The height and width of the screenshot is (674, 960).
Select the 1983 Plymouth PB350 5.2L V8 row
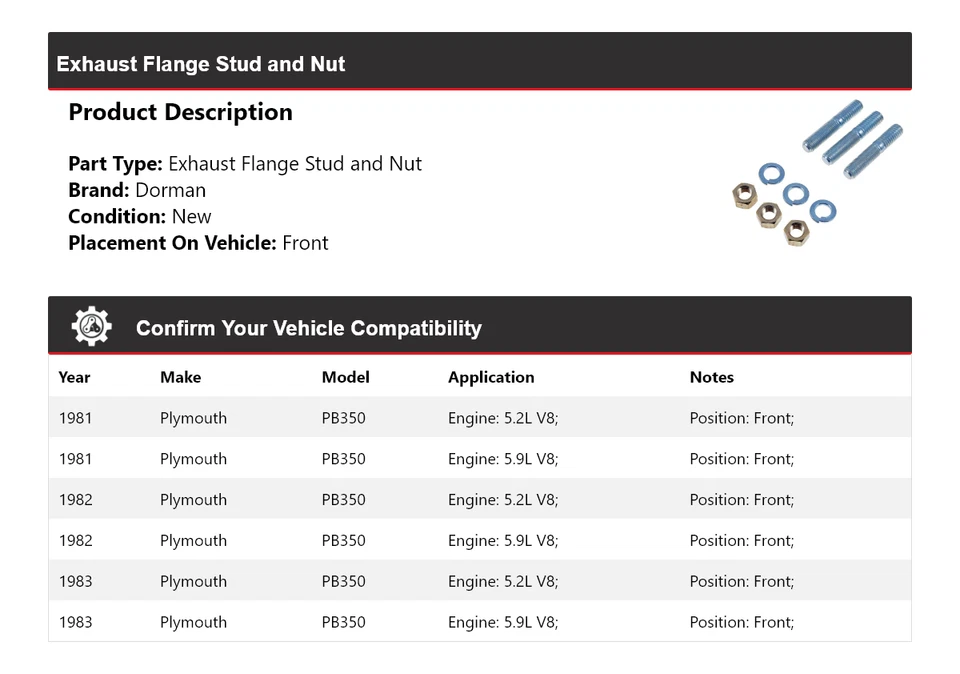[479, 582]
